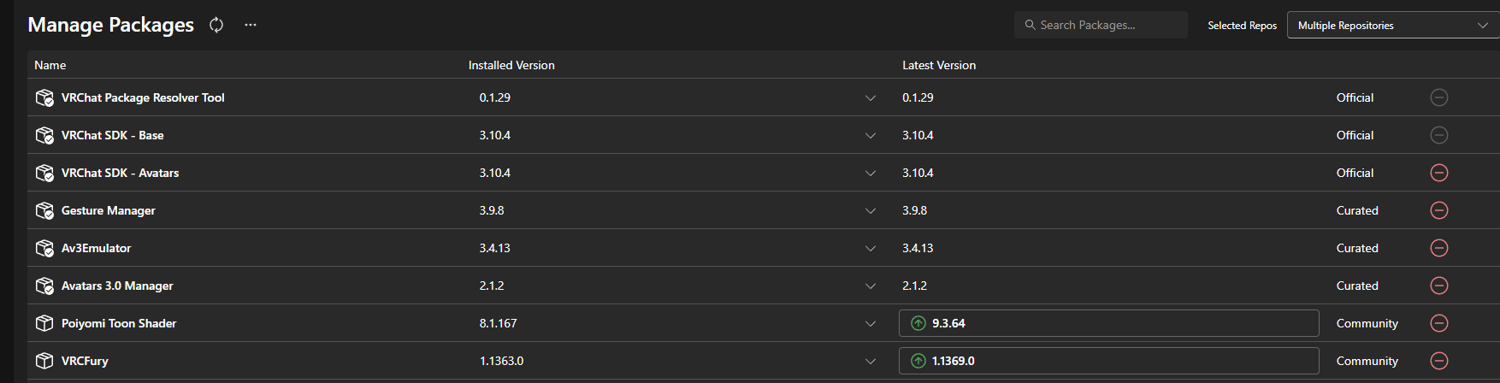The width and height of the screenshot is (1500, 383).
Task: Remove the Poiyomi Toon Shader package
Action: [1439, 323]
